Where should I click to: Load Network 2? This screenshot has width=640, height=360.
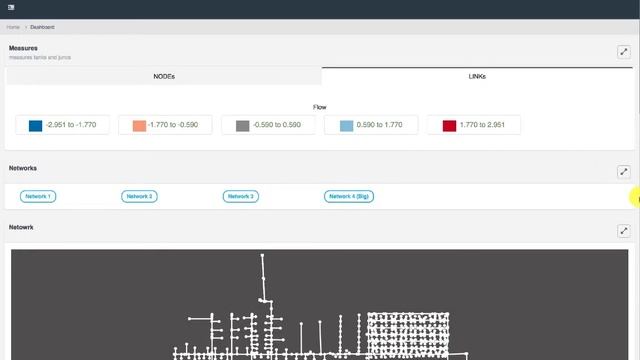(139, 196)
